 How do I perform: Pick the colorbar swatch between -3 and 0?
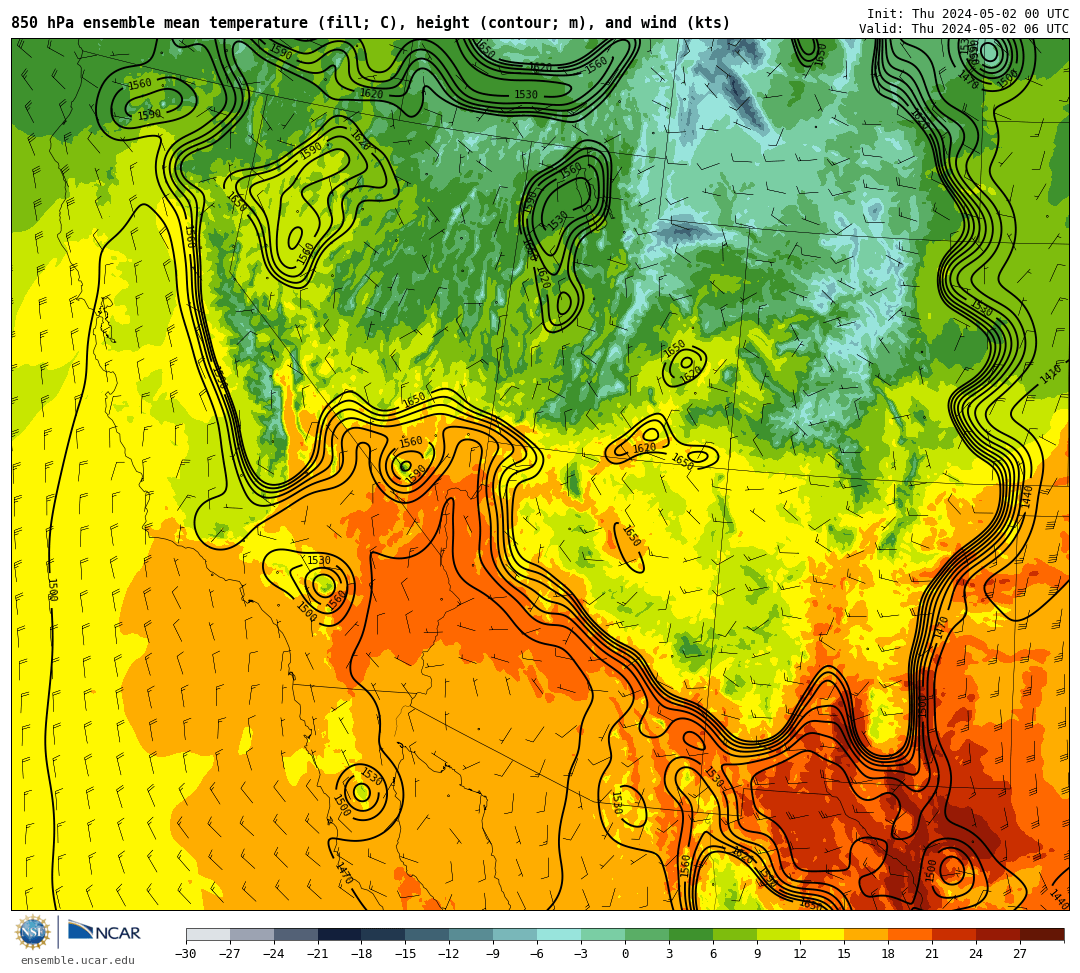[603, 934]
